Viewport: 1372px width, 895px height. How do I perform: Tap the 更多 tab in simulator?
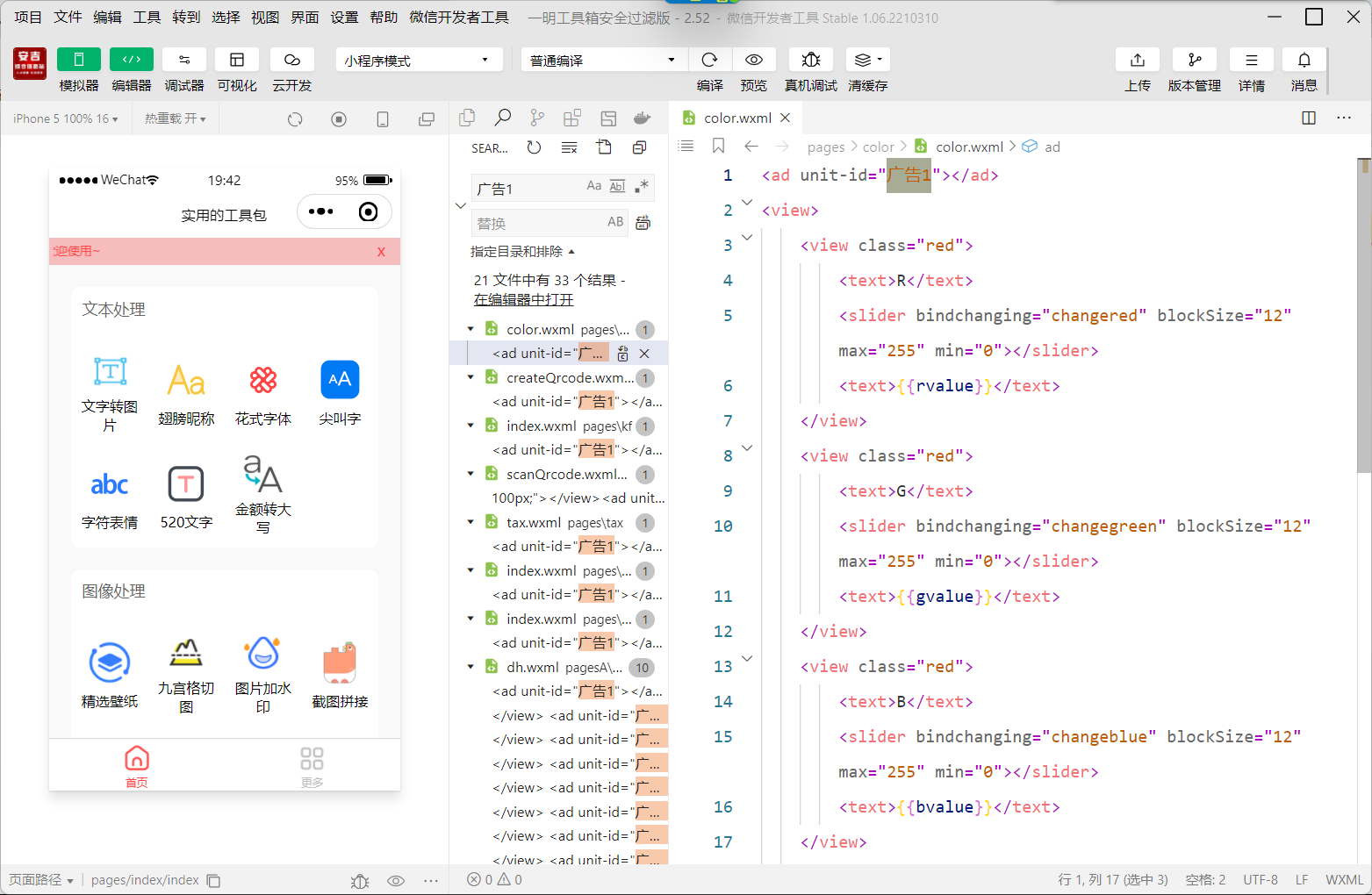point(312,767)
